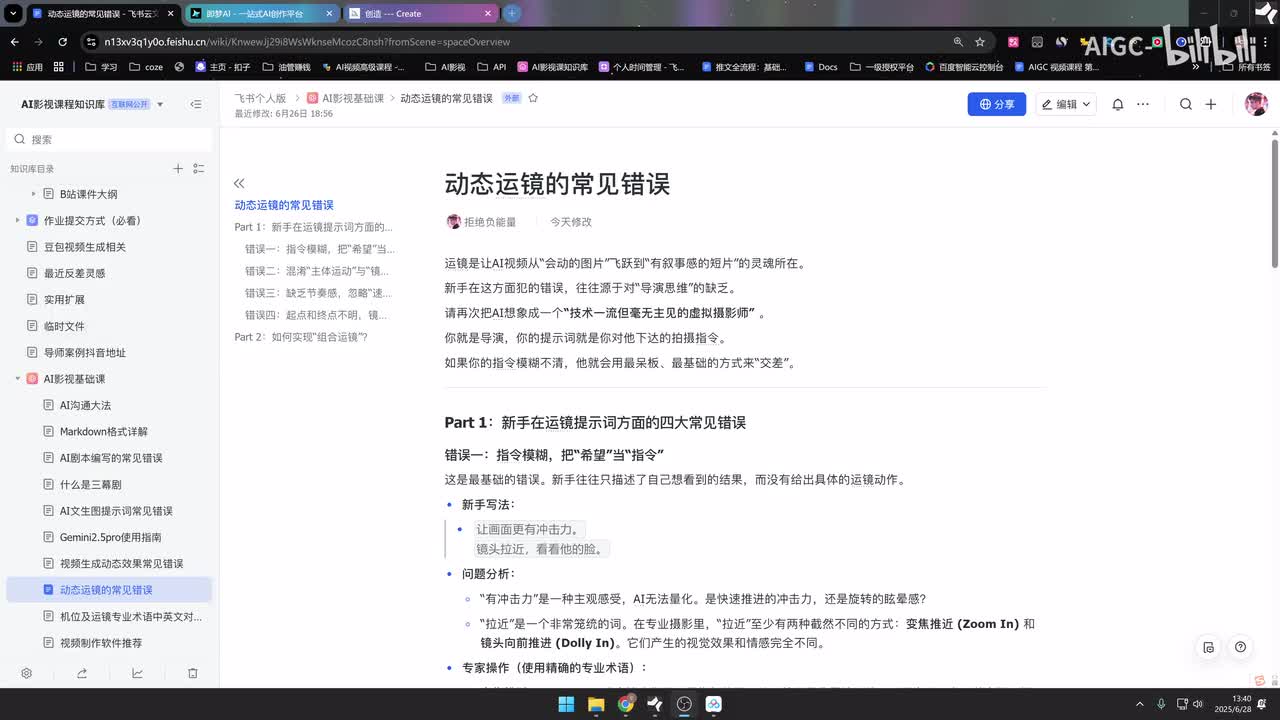Reload the browser page
1280x720 pixels.
pos(62,42)
